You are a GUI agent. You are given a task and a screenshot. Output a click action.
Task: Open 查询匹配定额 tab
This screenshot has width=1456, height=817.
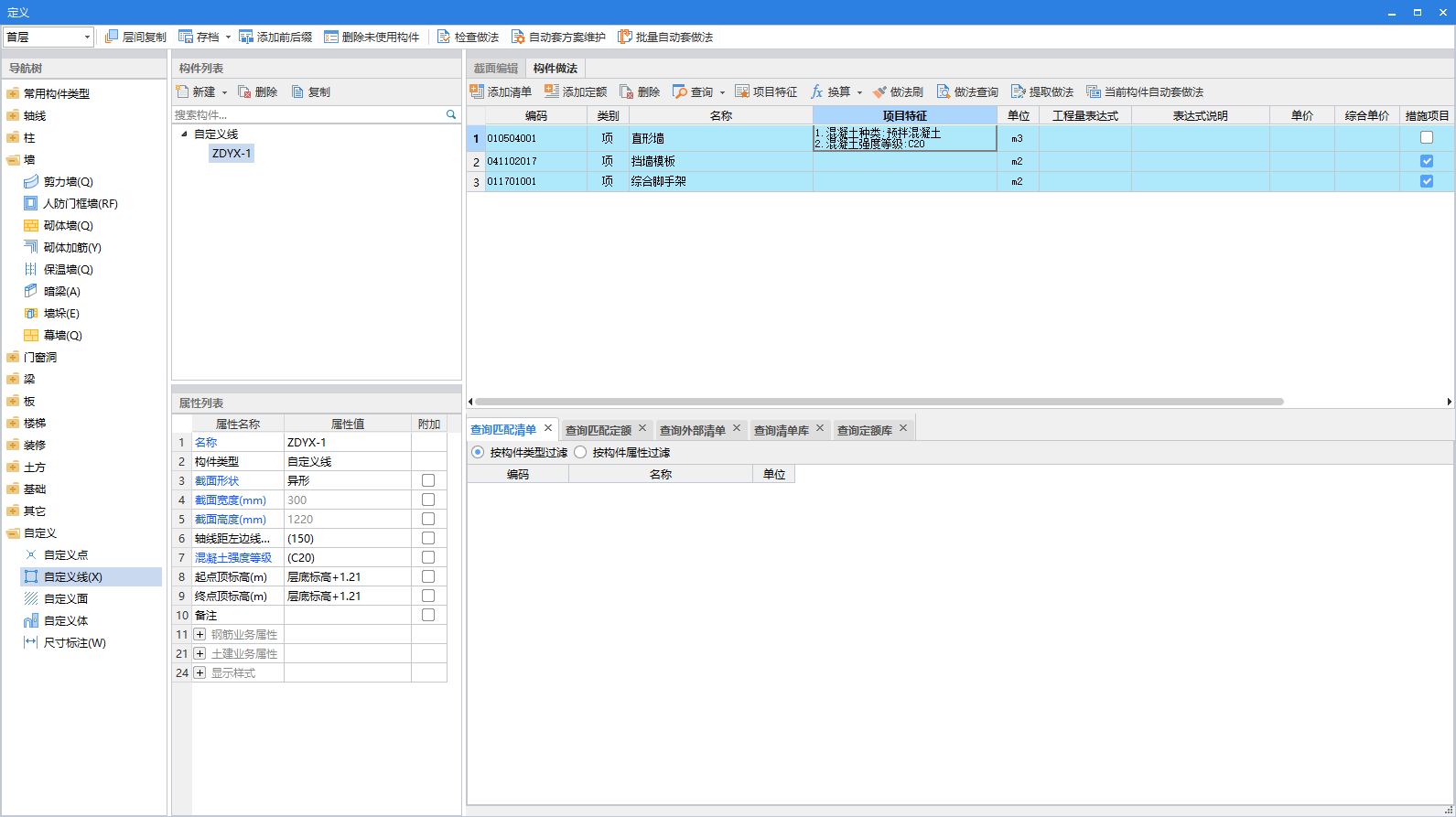599,430
